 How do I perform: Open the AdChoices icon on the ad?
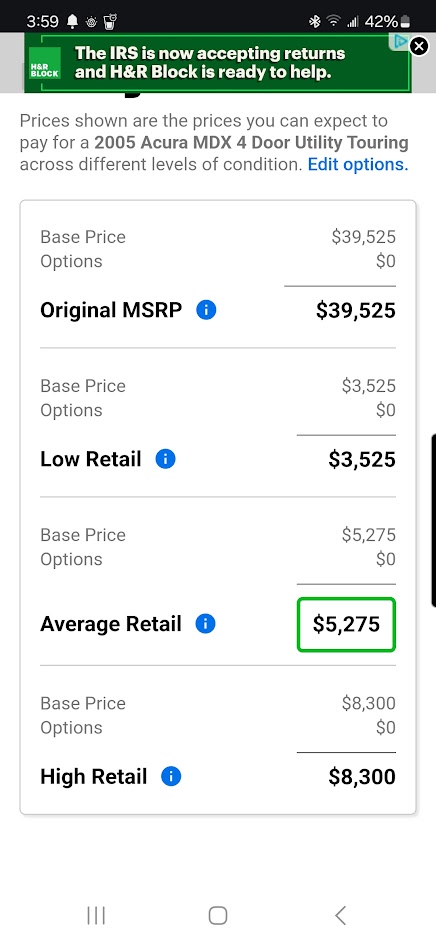400,41
